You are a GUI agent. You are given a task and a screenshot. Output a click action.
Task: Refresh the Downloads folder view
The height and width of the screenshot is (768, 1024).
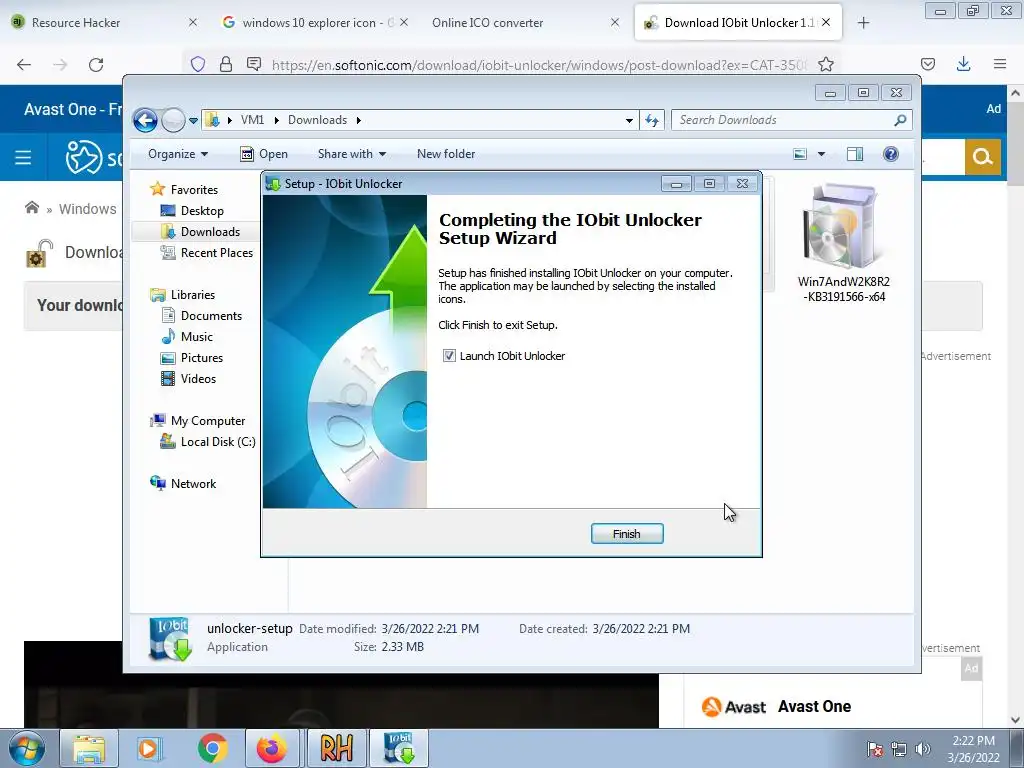coord(652,120)
